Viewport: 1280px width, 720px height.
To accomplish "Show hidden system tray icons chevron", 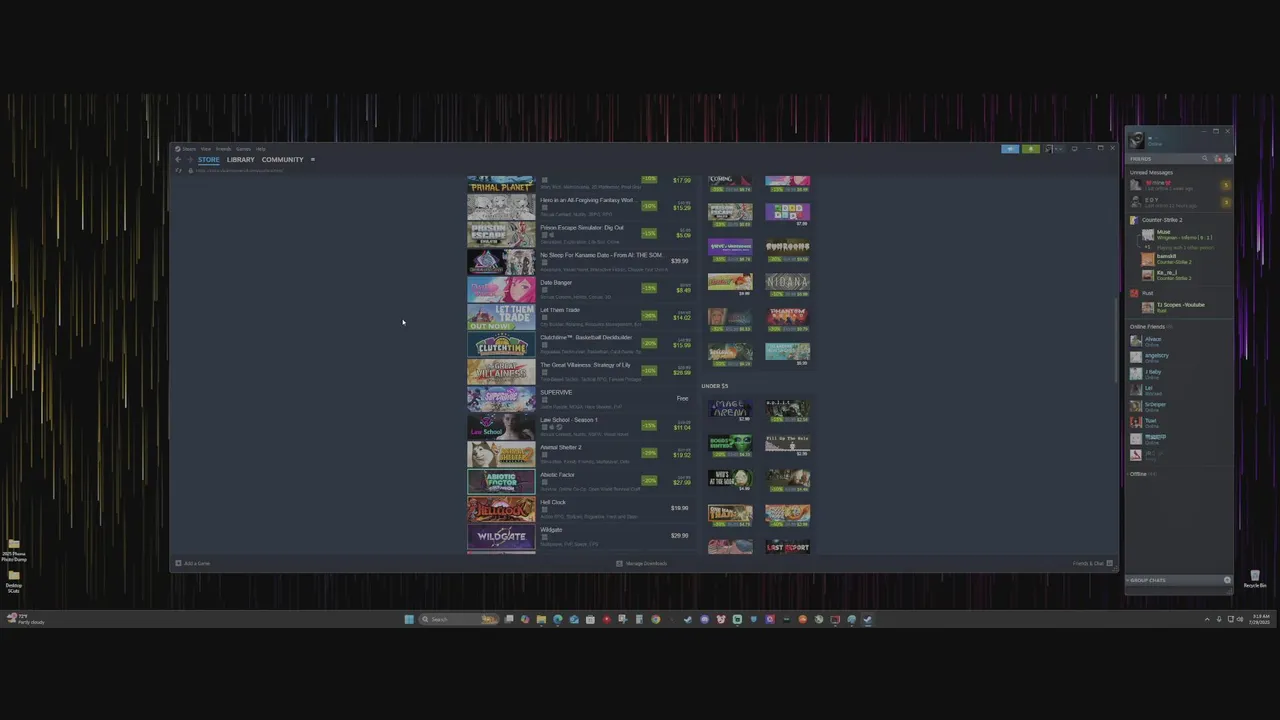I will click(1207, 619).
